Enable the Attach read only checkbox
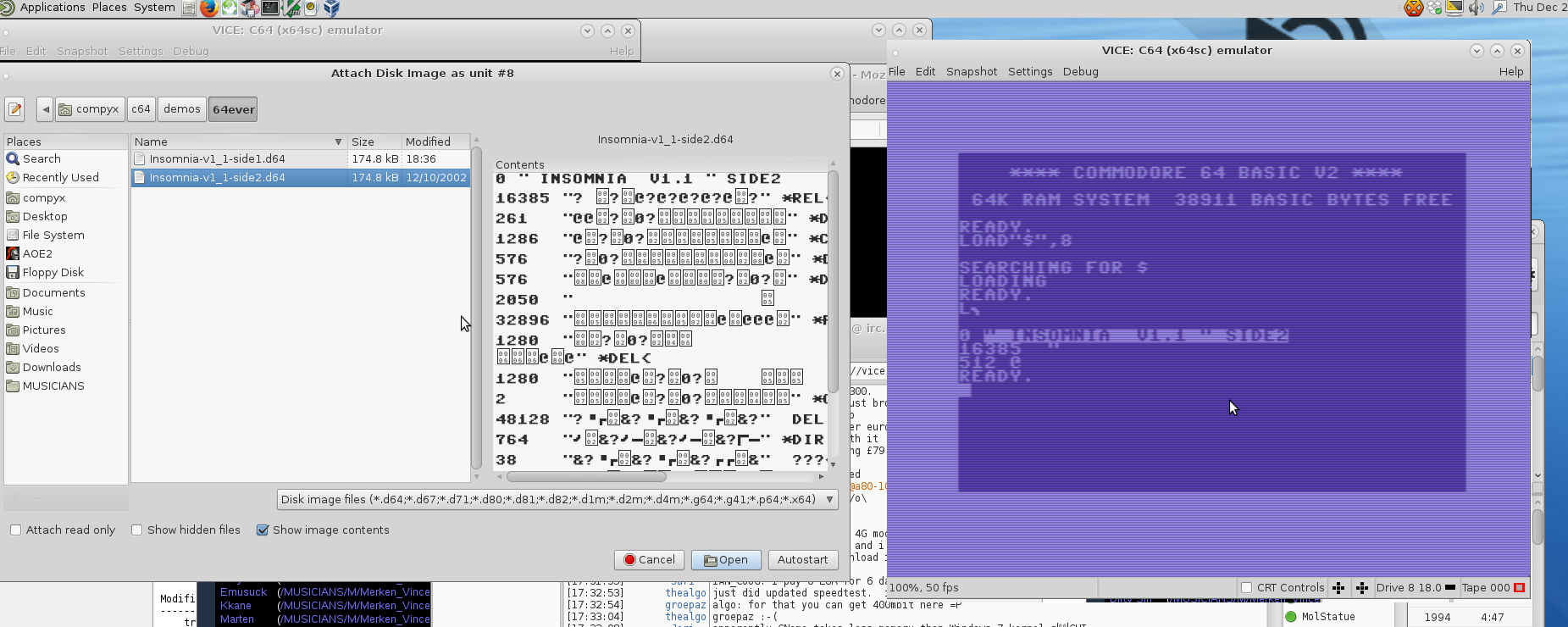Viewport: 1568px width, 627px height. [x=15, y=530]
